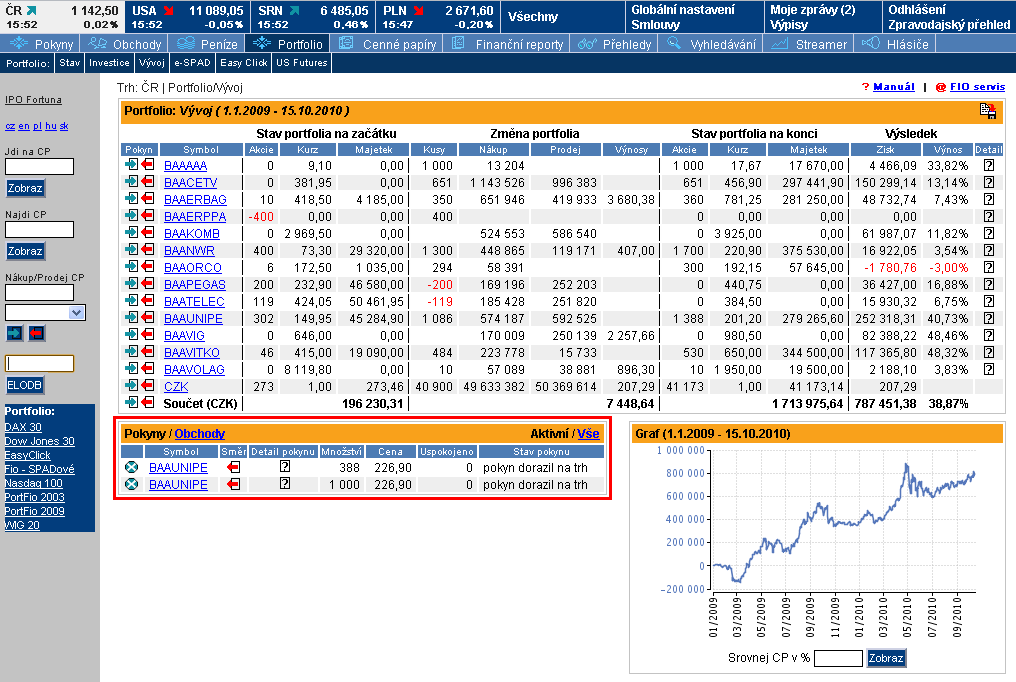Open the Obchody main menu
Screen dimensions: 1016x682
tap(124, 44)
